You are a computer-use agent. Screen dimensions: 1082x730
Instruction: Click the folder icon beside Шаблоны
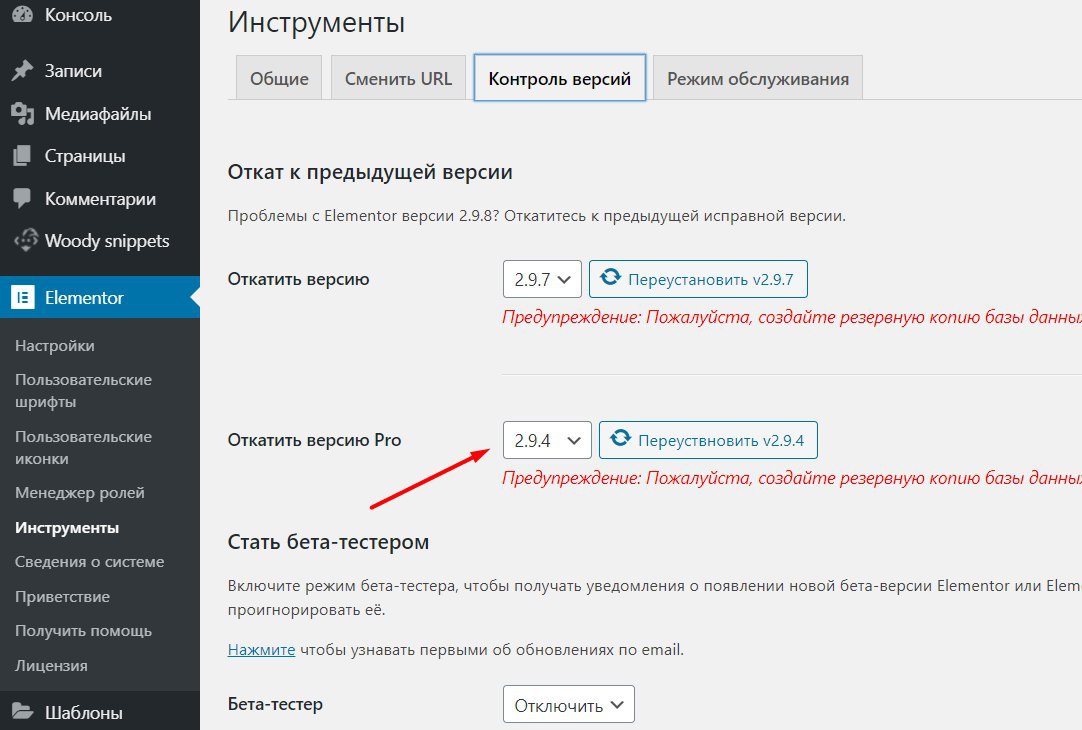pyautogui.click(x=22, y=711)
